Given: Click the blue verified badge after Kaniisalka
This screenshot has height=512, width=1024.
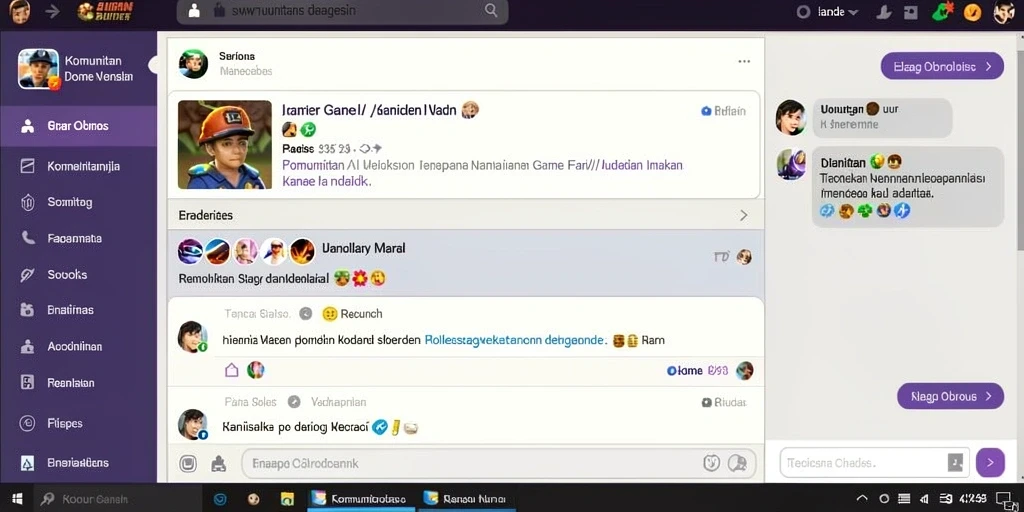Looking at the screenshot, I should click(x=379, y=428).
